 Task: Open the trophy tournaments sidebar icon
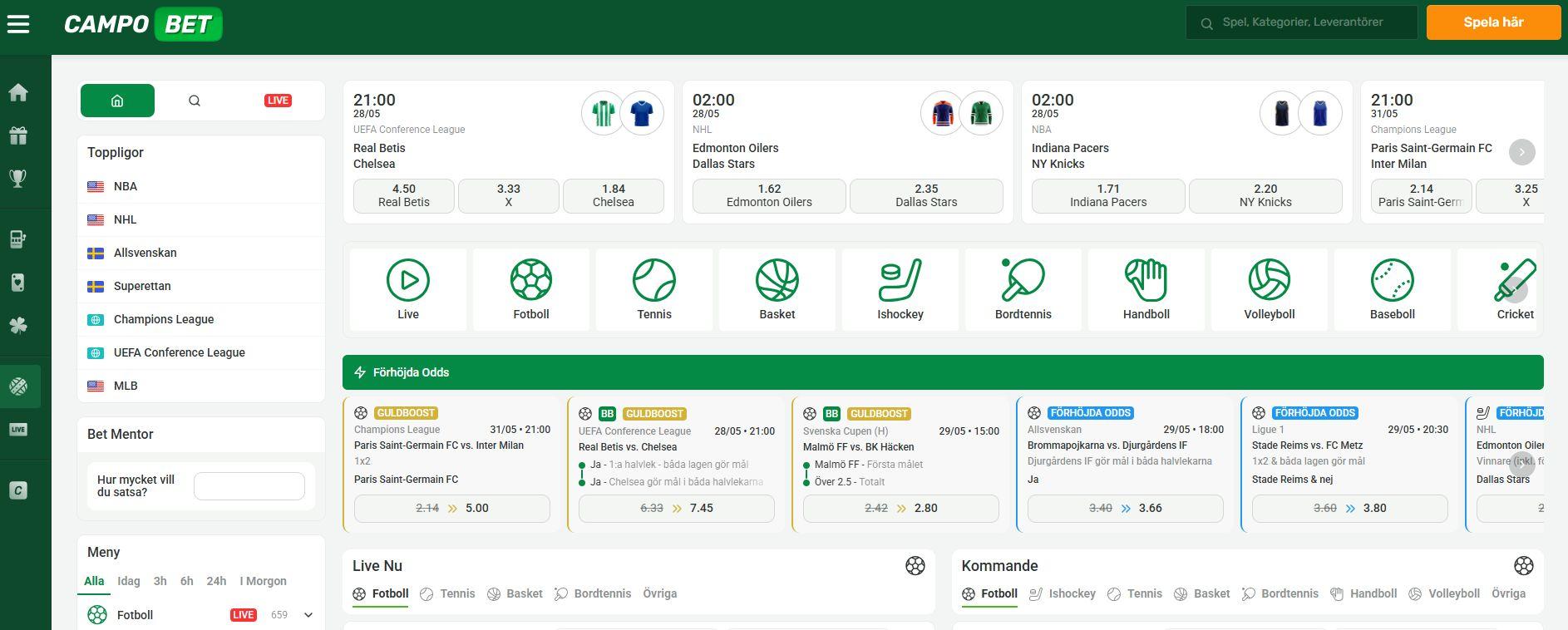pos(18,178)
